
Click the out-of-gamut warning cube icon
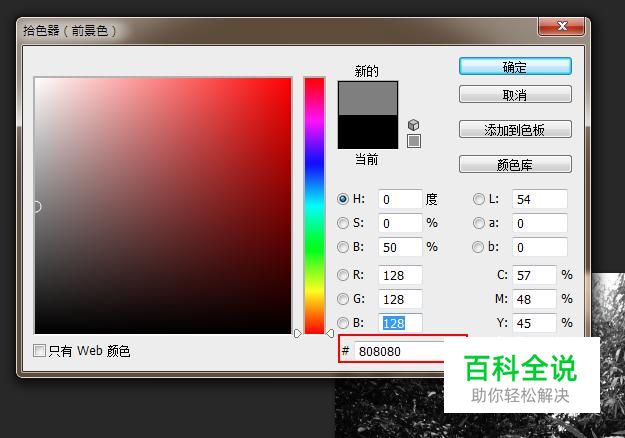tap(414, 125)
